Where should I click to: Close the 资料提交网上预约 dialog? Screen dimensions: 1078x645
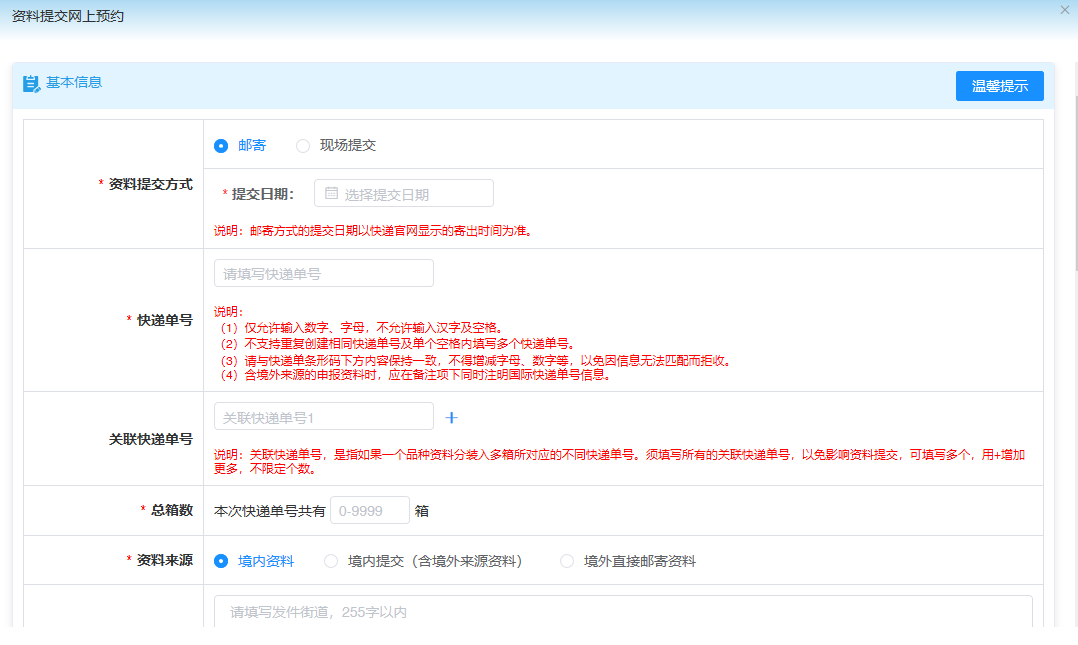[x=1063, y=12]
